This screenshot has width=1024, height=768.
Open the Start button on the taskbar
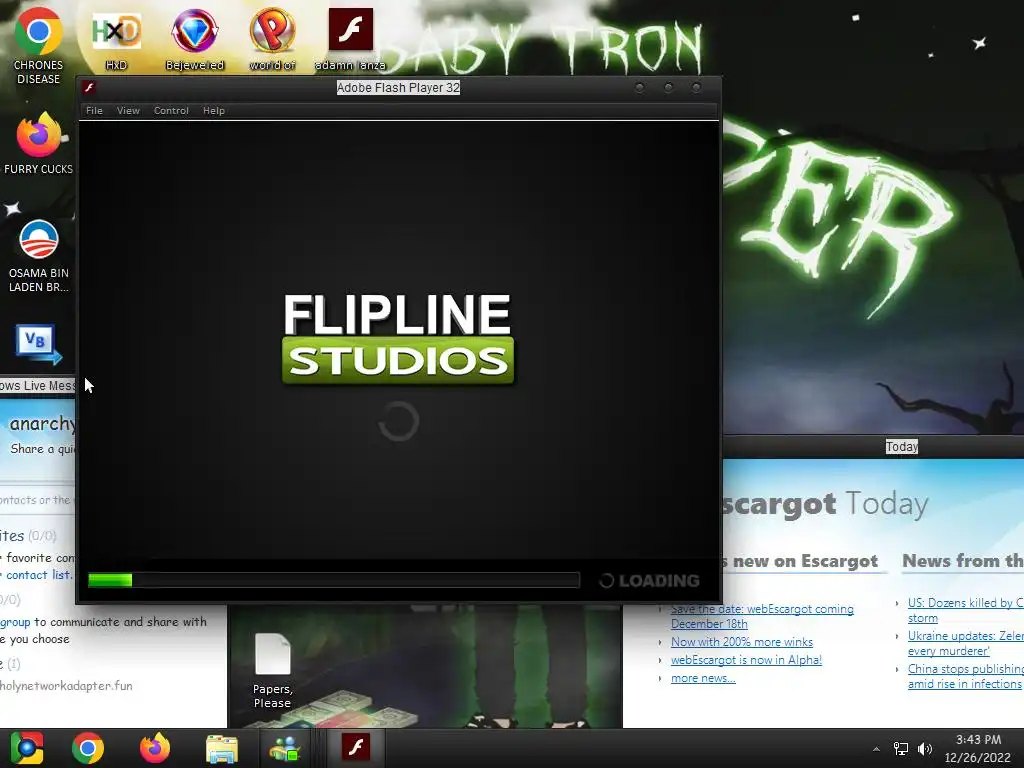pos(27,748)
